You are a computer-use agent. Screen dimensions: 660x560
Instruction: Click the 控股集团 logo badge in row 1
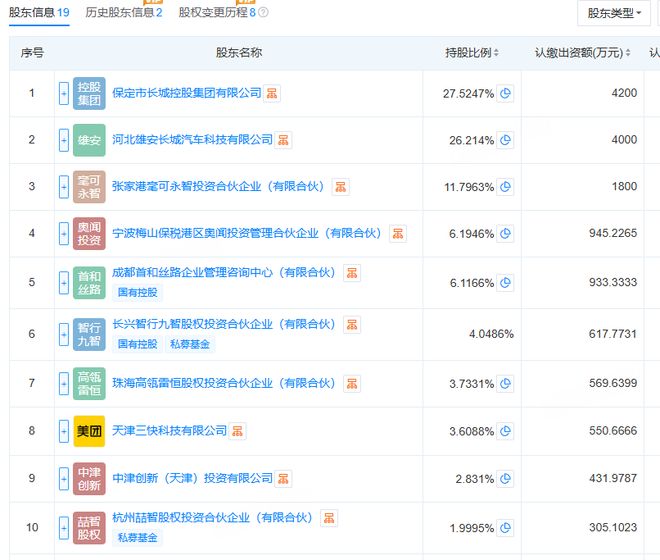[x=89, y=93]
